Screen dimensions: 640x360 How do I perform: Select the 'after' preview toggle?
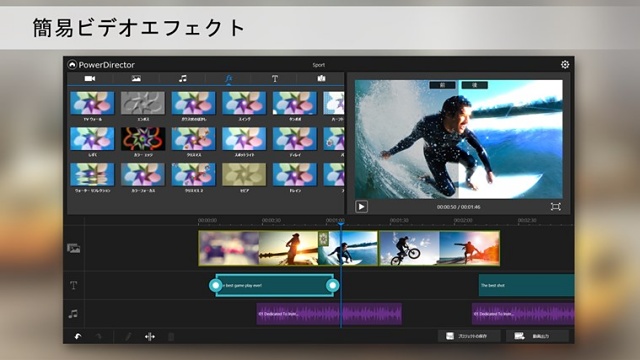tap(474, 85)
